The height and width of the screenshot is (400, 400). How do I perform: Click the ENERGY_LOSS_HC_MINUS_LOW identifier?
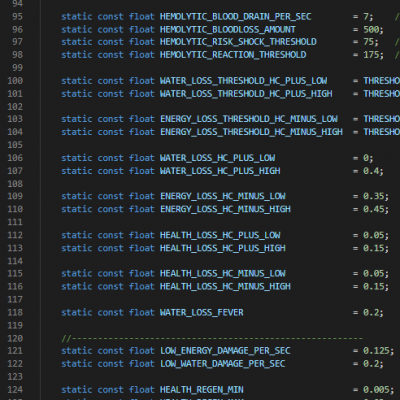pos(223,196)
